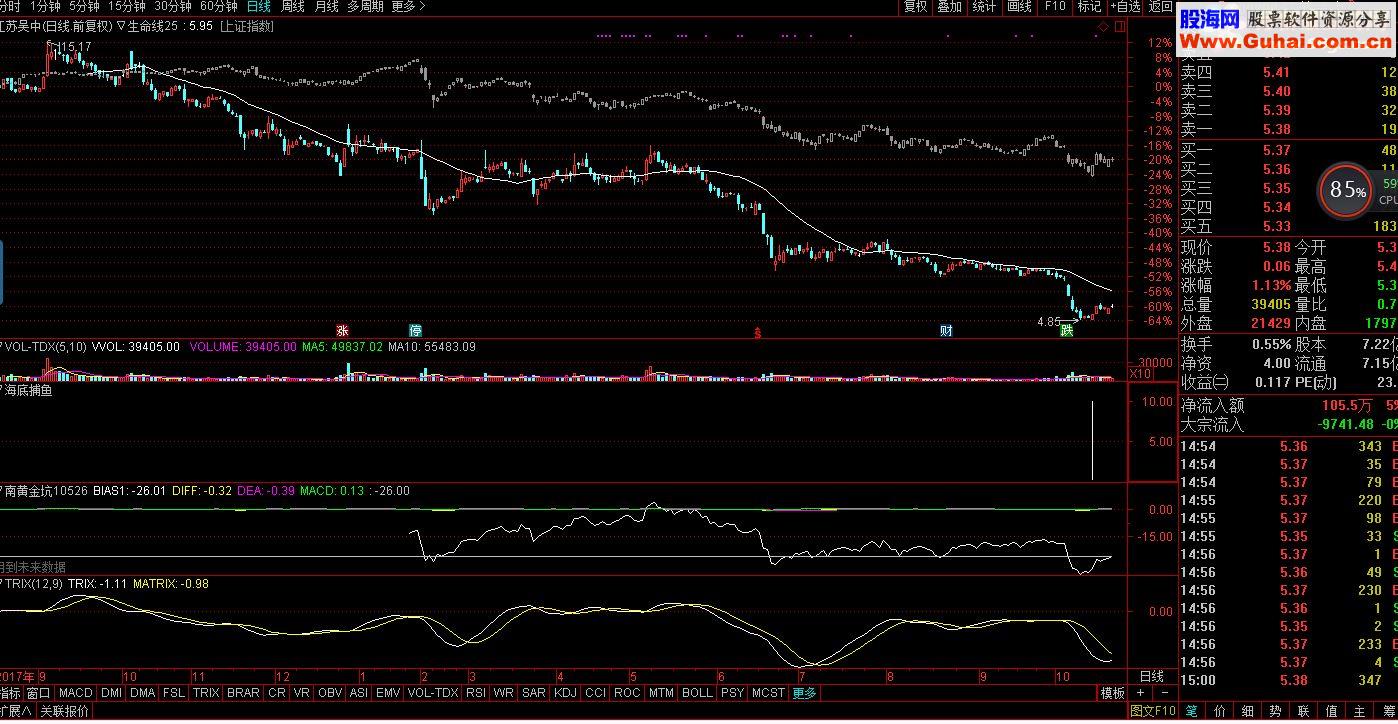Click the 标记 mark button
This screenshot has width=1398, height=724.
[x=1089, y=6]
